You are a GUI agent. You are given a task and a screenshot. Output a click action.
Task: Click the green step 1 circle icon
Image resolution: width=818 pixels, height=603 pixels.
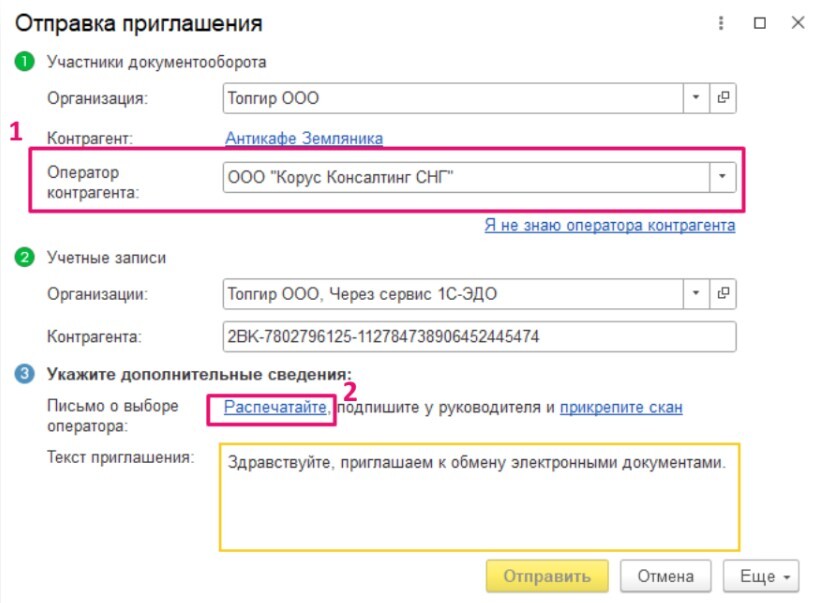click(x=23, y=62)
